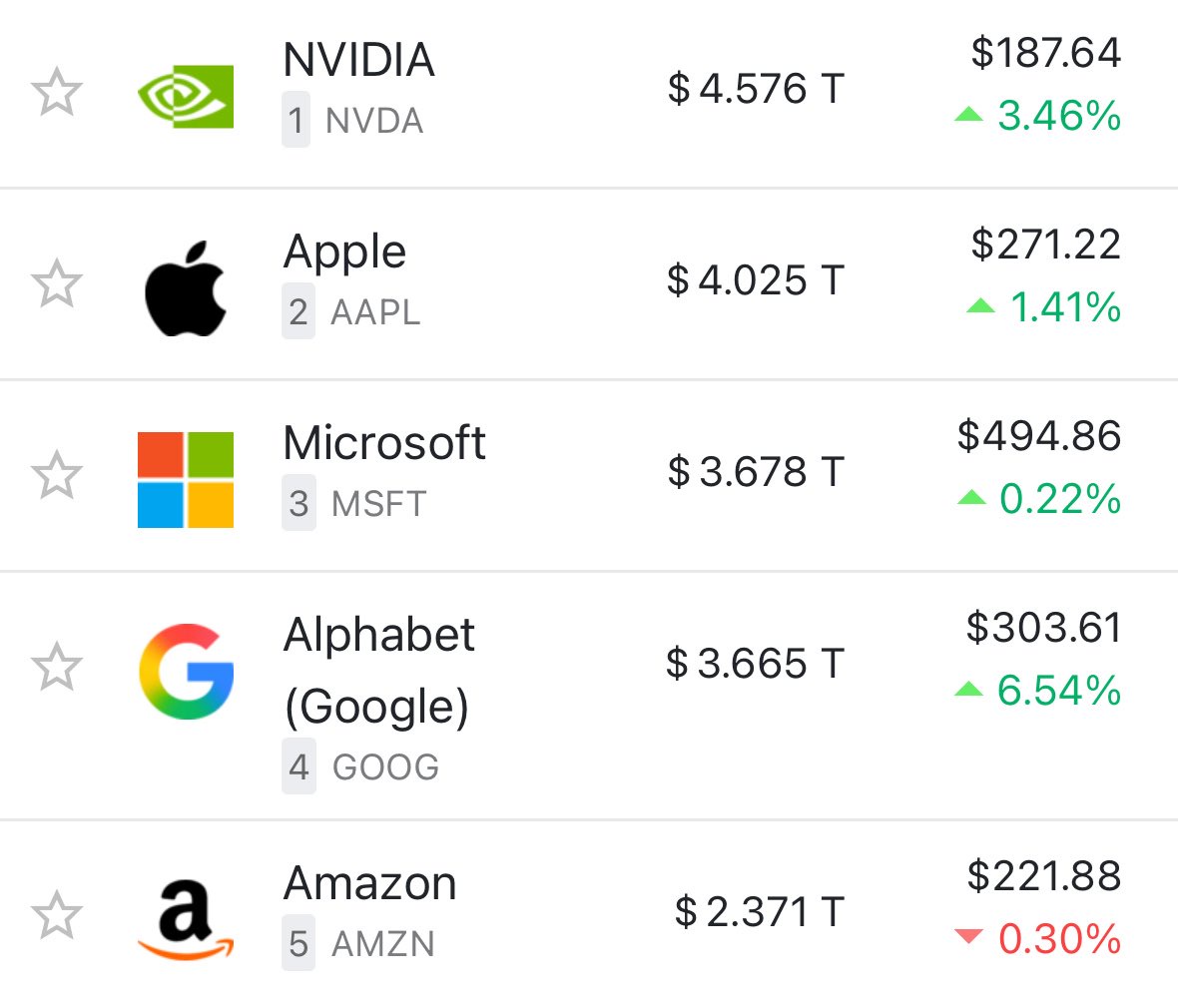
Task: Click the NVIDIA logo icon
Action: pos(186,96)
